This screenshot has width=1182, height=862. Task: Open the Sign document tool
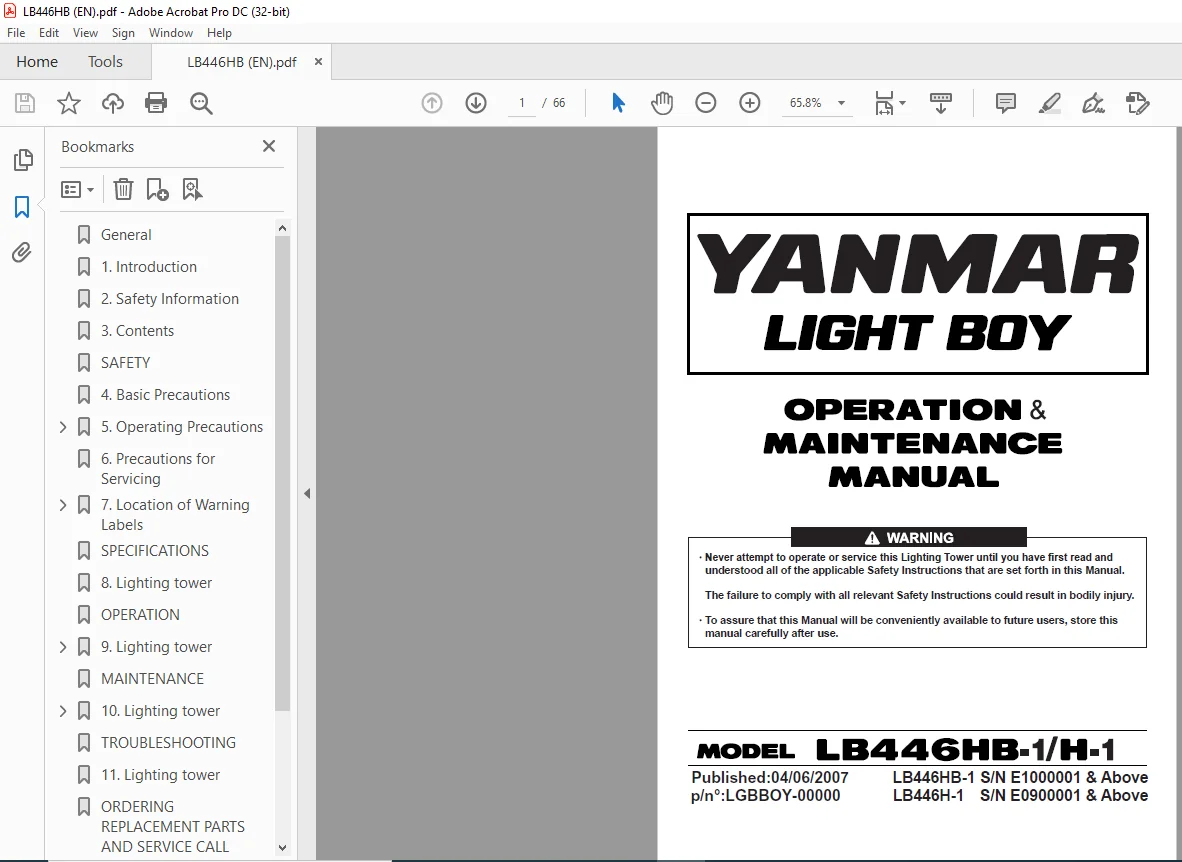(x=1093, y=103)
